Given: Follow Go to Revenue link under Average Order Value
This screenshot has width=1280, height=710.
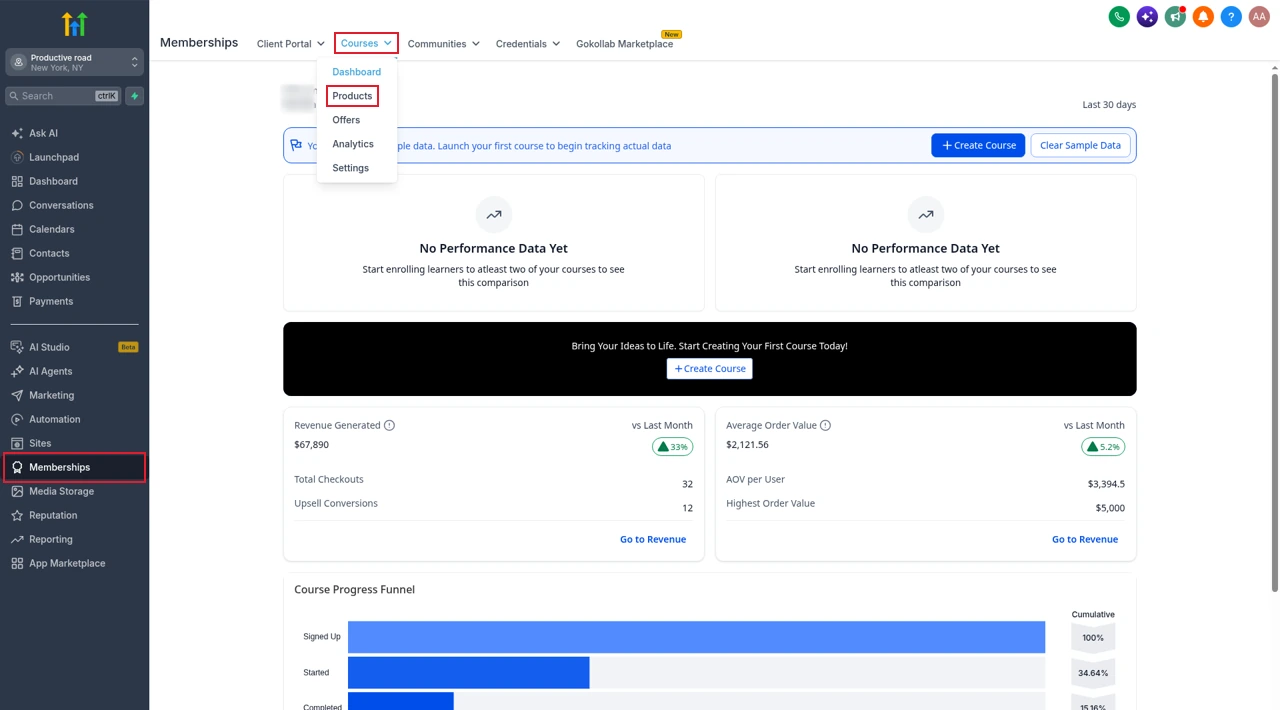Looking at the screenshot, I should coord(1085,539).
